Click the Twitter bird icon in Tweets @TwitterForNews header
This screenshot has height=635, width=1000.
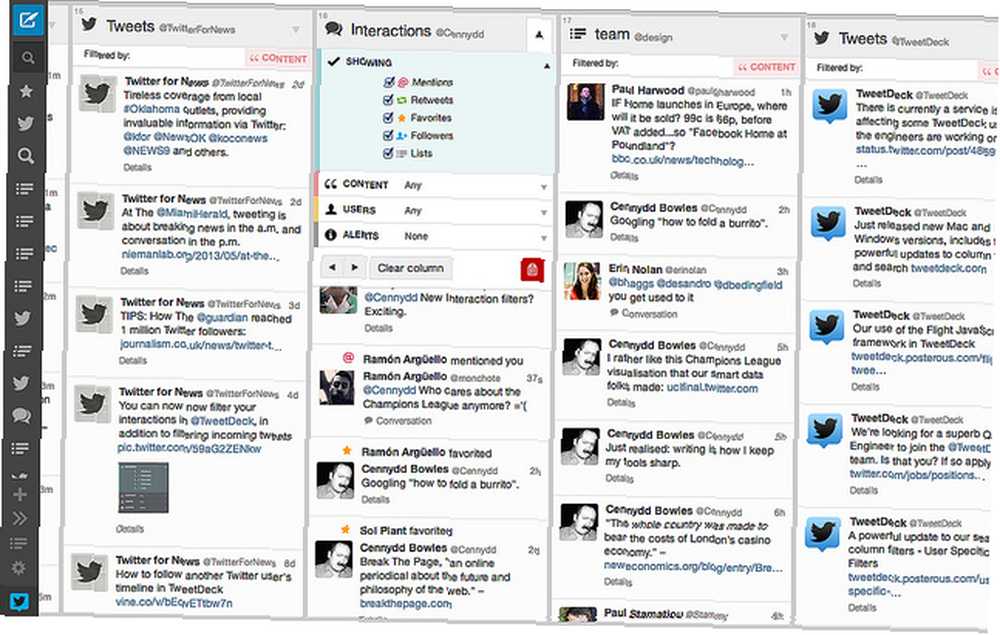89,24
